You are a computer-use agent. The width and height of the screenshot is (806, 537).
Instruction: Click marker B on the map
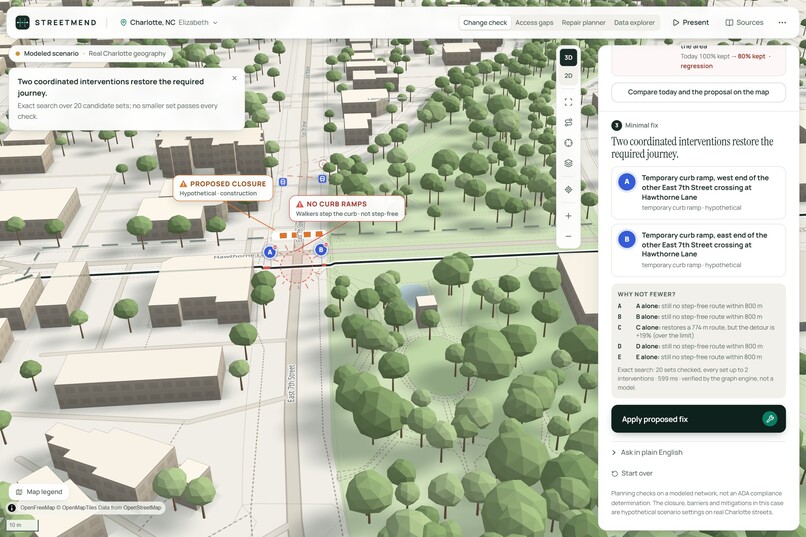coord(321,250)
